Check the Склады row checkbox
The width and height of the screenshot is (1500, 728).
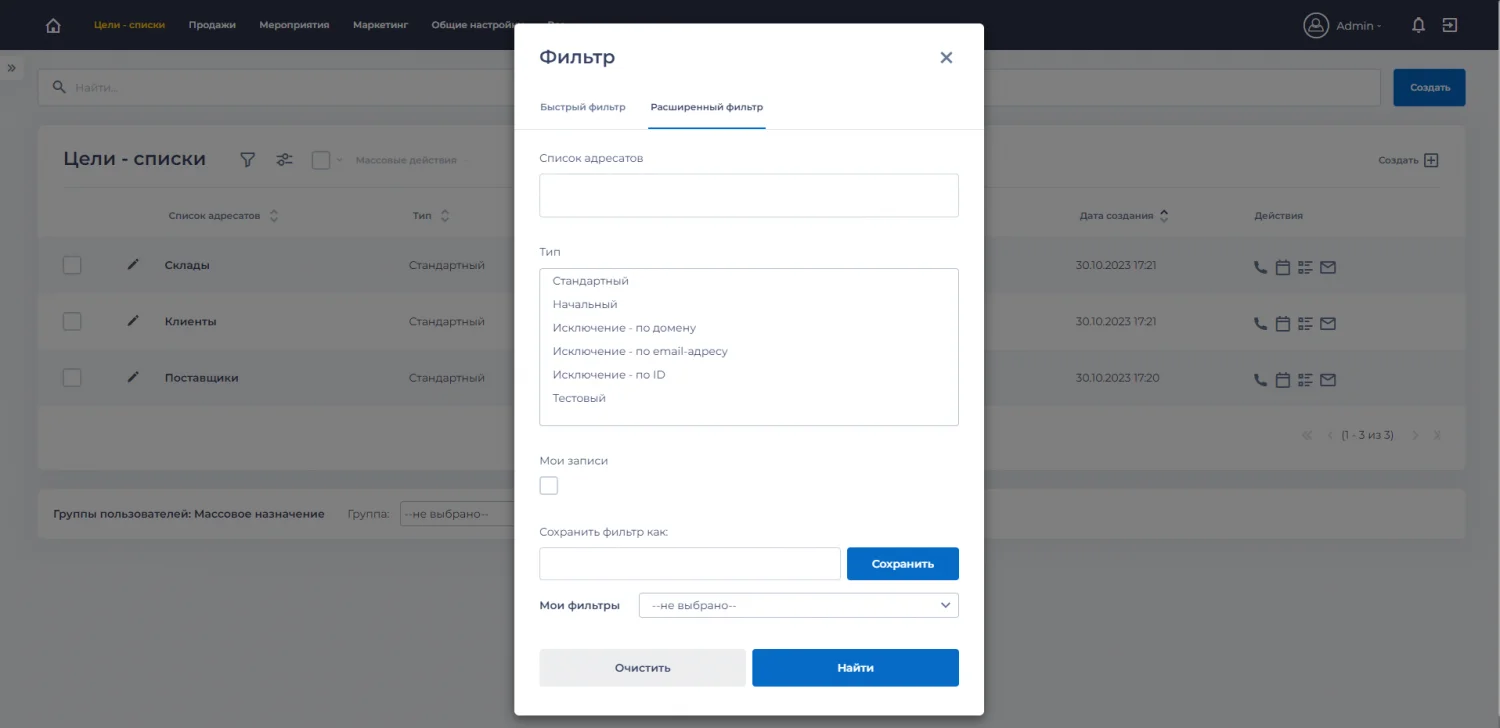pos(72,265)
